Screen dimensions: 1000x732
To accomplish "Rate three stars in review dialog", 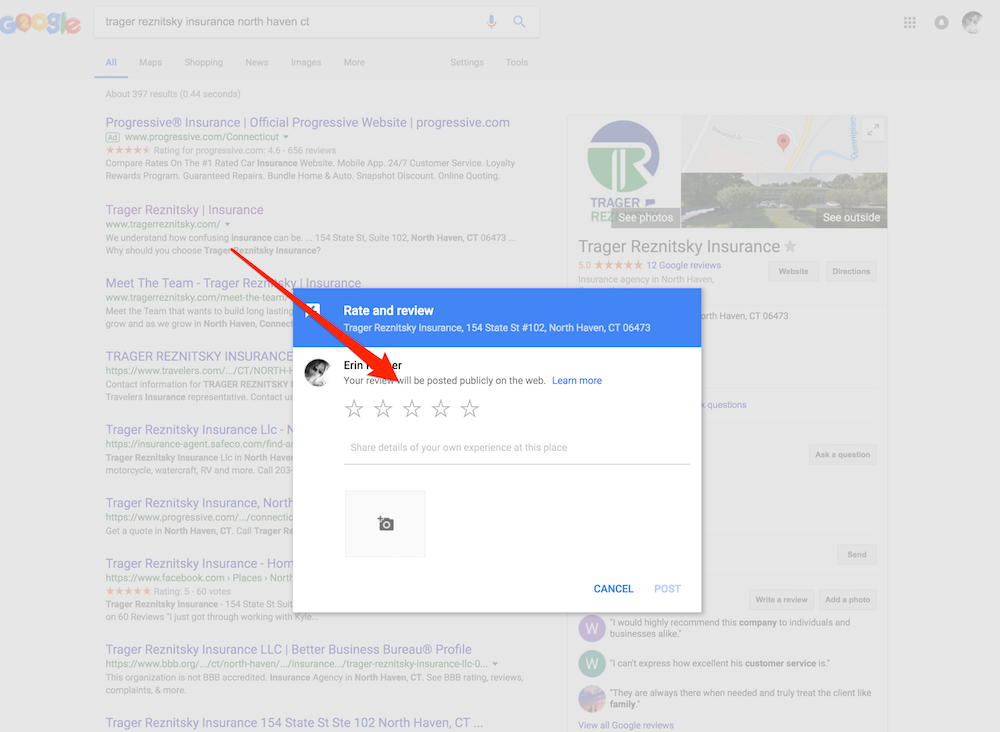I will tap(412, 409).
